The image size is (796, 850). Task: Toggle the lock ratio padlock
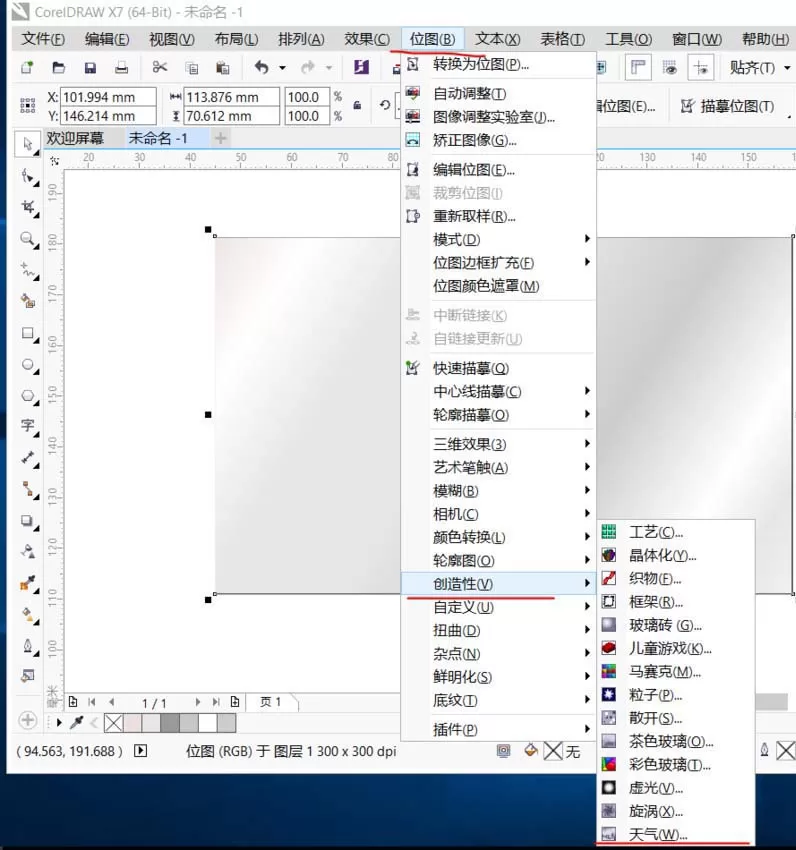pyautogui.click(x=357, y=105)
